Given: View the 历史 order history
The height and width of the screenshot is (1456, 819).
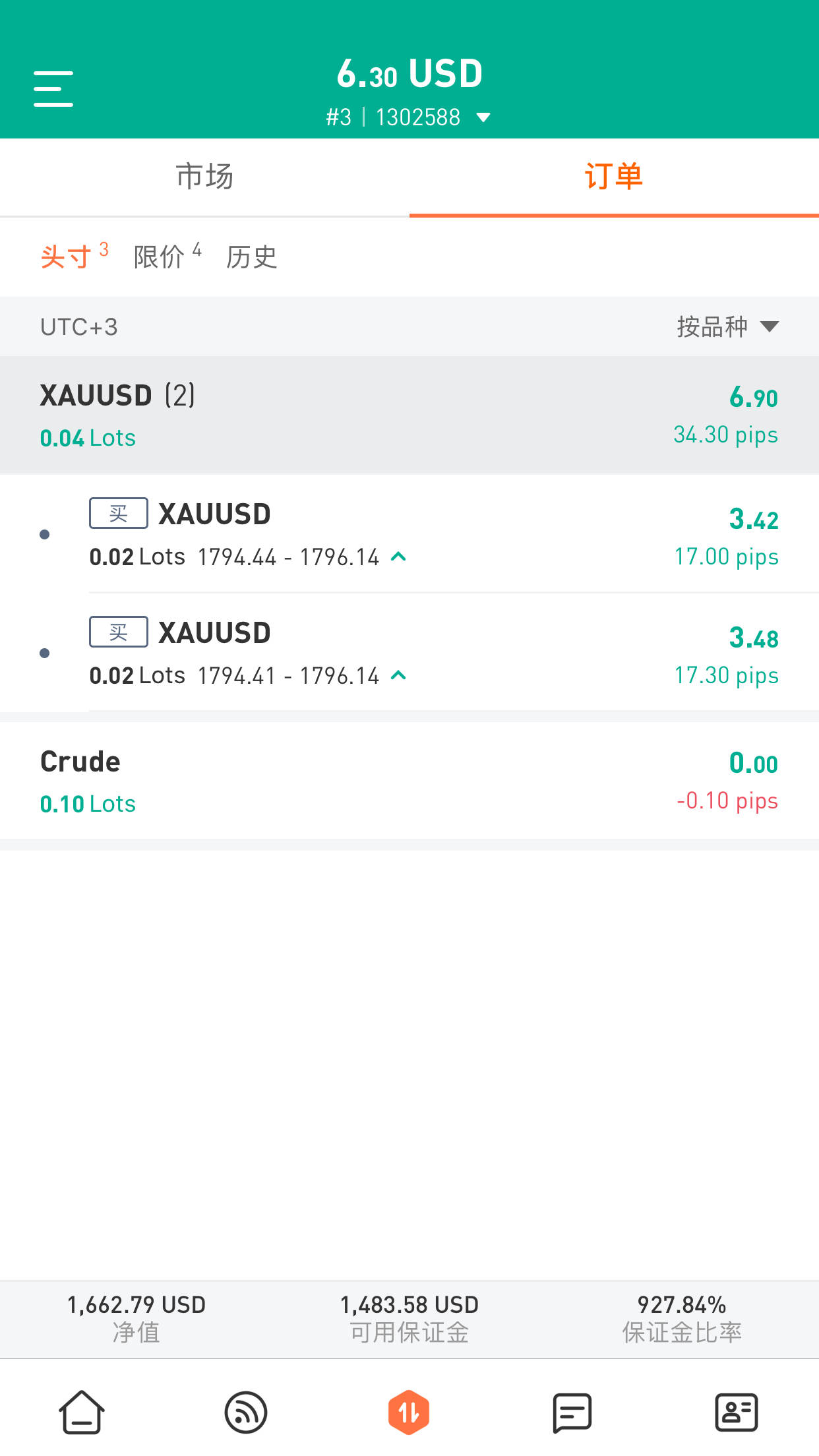Looking at the screenshot, I should 251,257.
